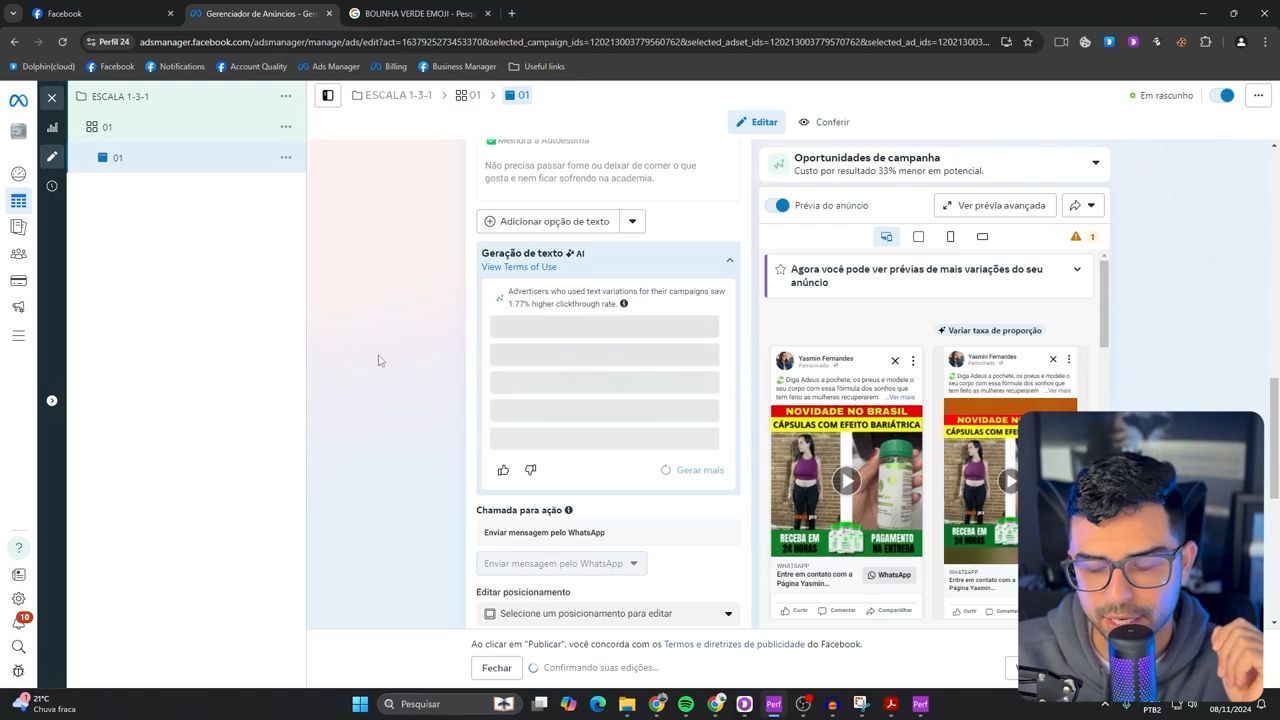Open ellipsis menu for ad 01 row
The height and width of the screenshot is (720, 1280).
point(286,157)
